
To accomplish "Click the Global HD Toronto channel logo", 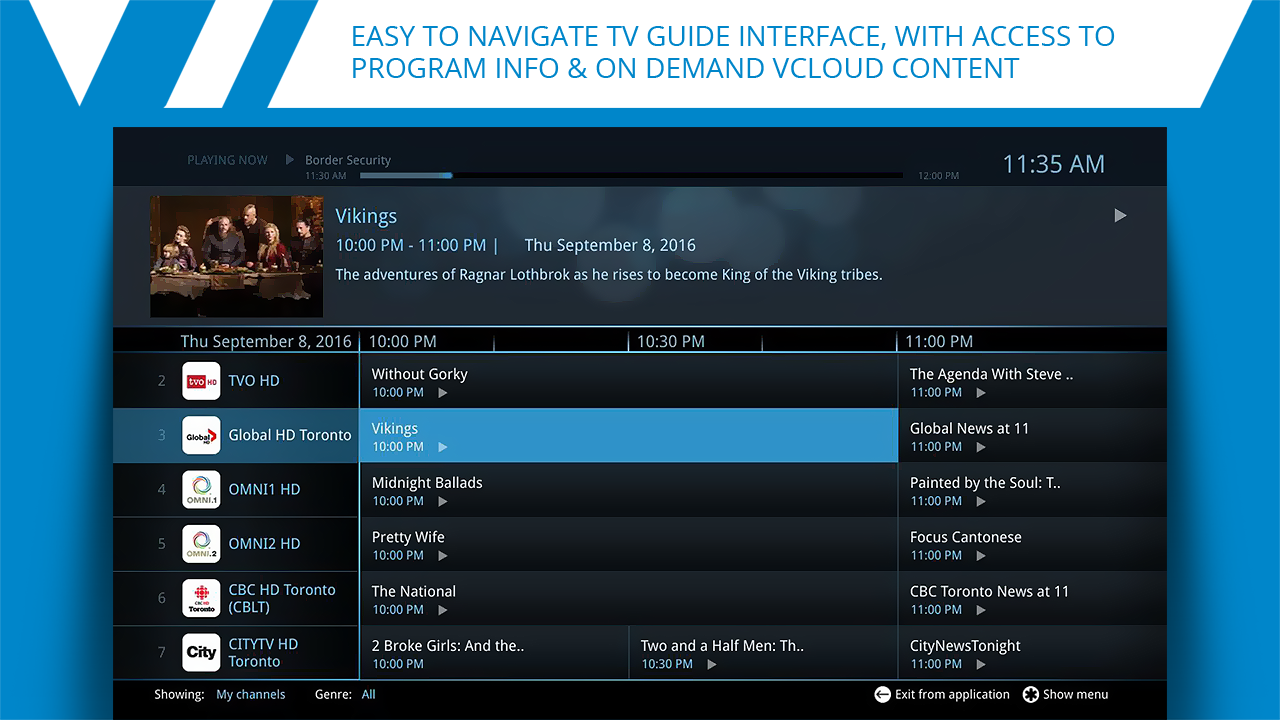I will coord(201,435).
